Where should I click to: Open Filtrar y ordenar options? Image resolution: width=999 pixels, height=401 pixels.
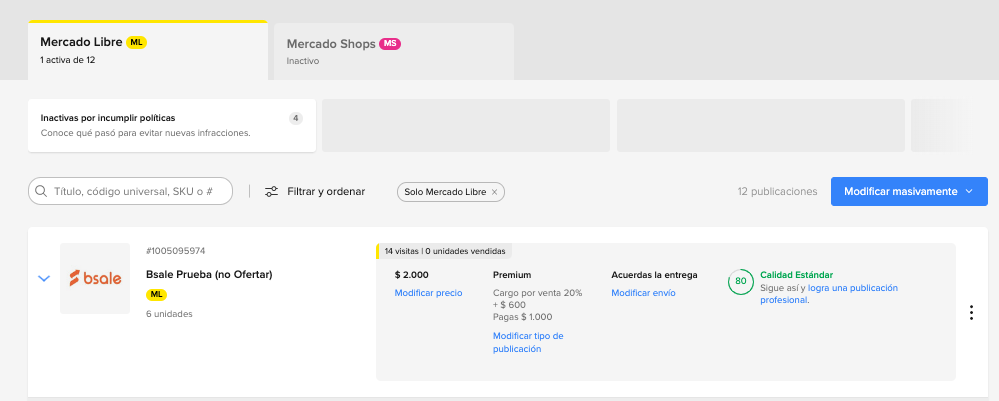(x=315, y=191)
